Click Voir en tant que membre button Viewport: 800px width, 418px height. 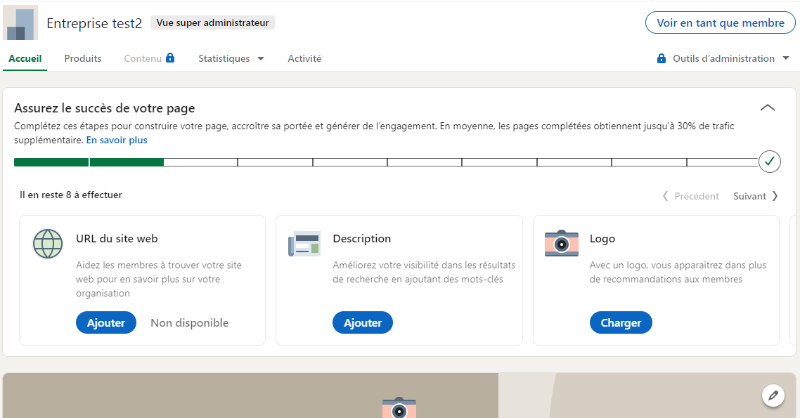click(720, 23)
